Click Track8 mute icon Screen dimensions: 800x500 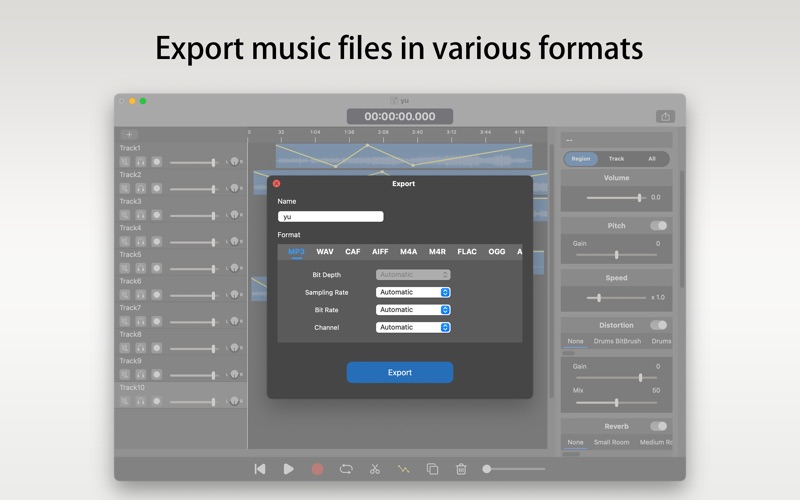click(124, 347)
